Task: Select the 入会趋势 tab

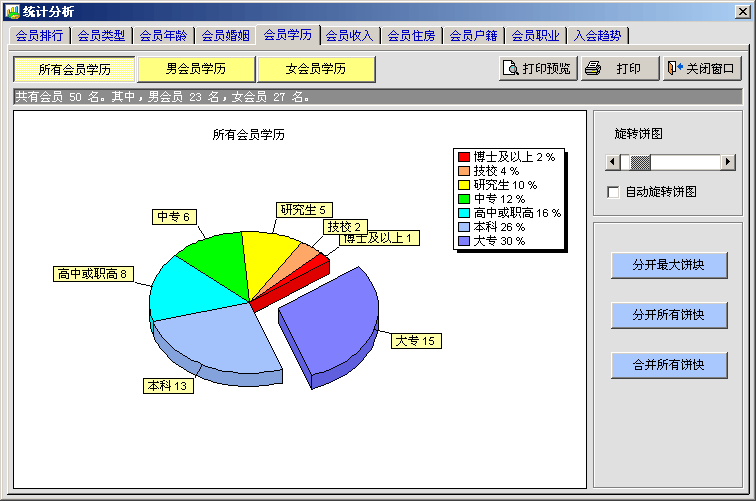Action: coord(598,36)
